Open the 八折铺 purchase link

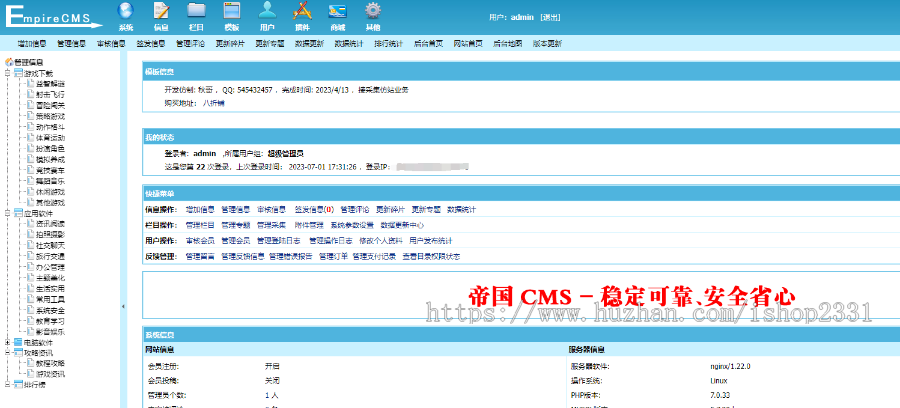[214, 103]
